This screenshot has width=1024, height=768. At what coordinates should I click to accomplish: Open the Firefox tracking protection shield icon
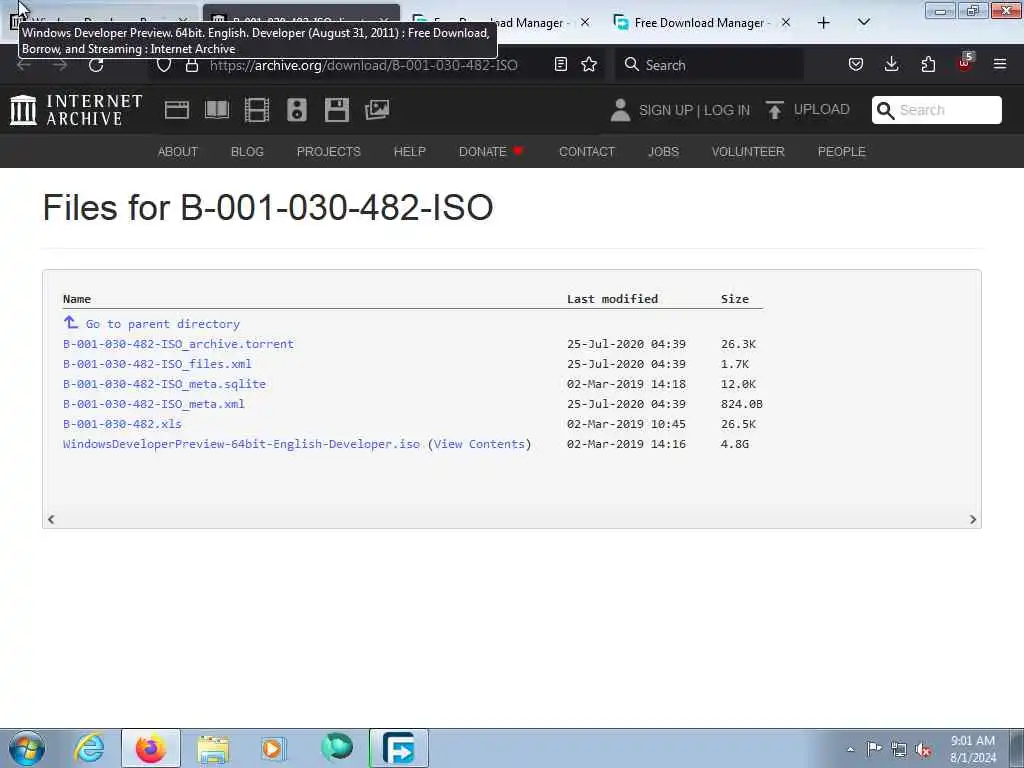164,65
